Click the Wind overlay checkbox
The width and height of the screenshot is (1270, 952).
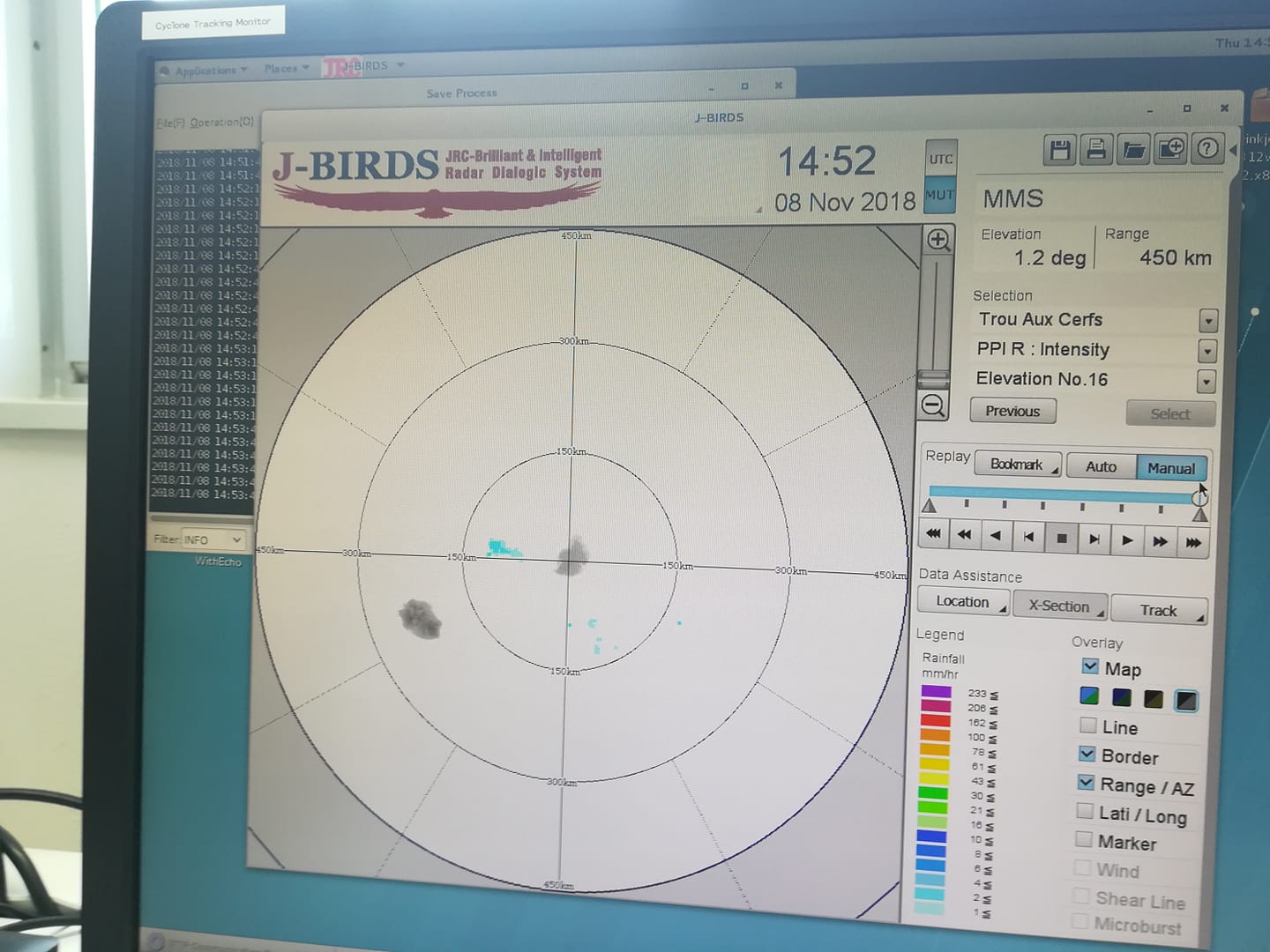click(1082, 867)
